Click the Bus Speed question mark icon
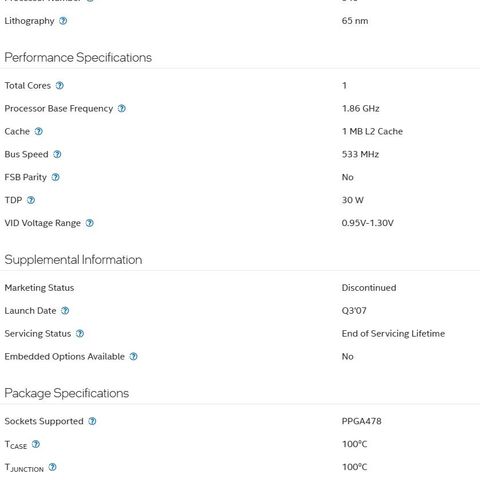Image resolution: width=480 pixels, height=480 pixels. [x=57, y=154]
